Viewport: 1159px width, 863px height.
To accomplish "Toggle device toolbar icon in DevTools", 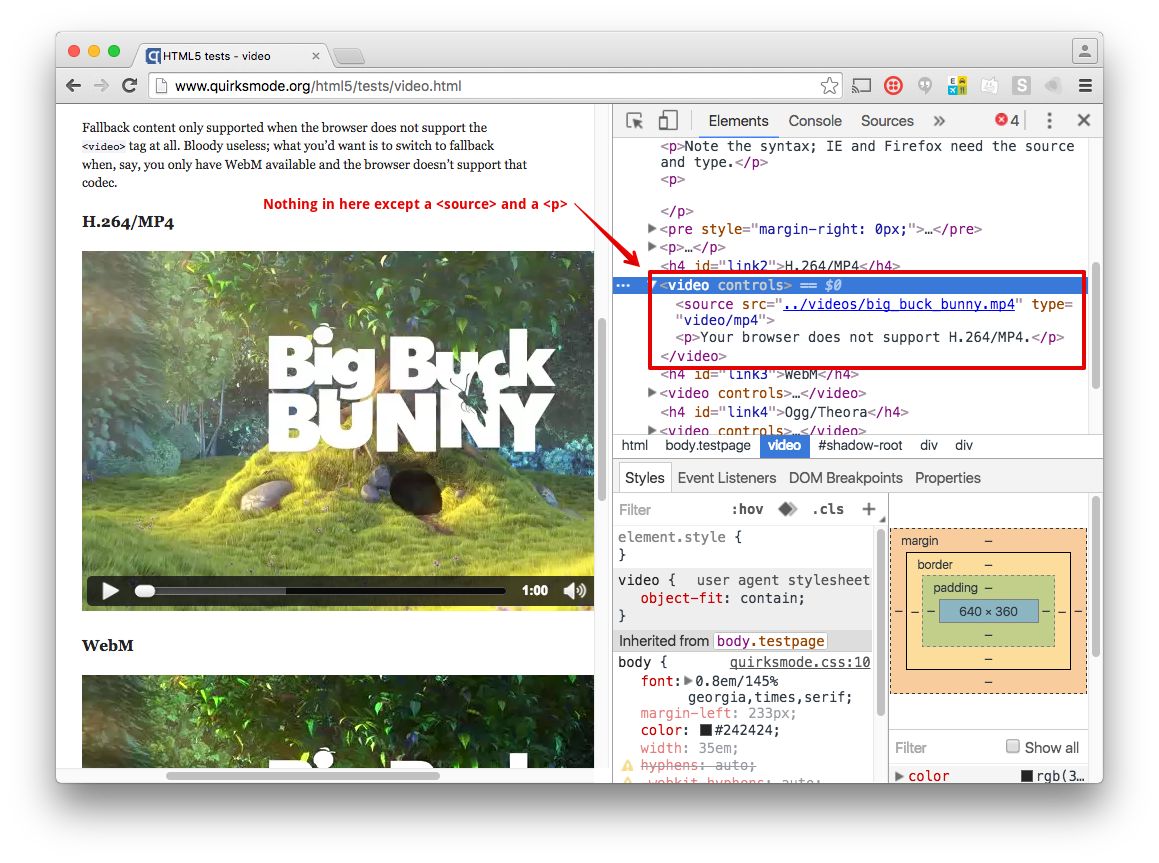I will [668, 120].
